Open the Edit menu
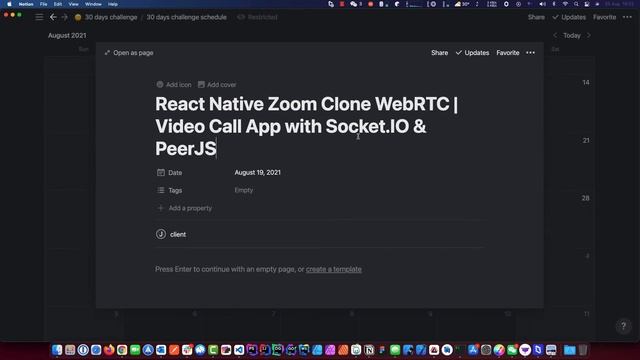The height and width of the screenshot is (360, 640). click(x=58, y=4)
